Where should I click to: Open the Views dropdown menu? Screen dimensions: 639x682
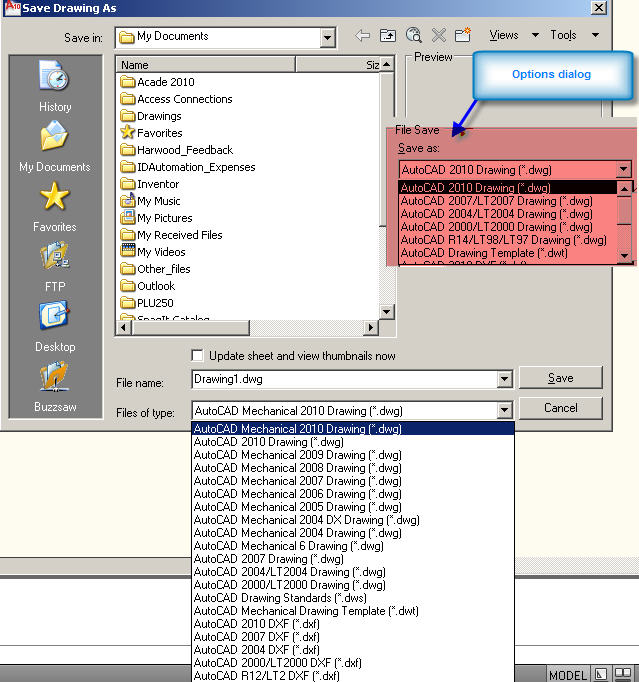pos(514,35)
